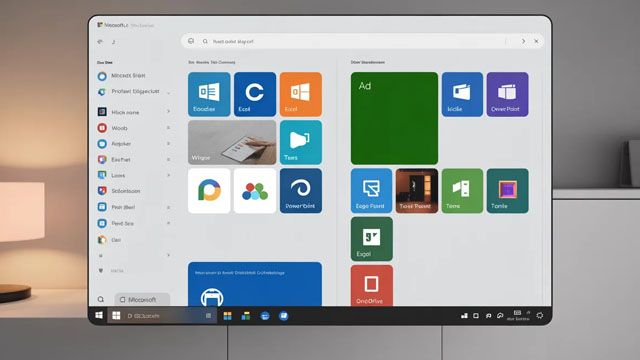Open the red OneDrive tile
The image size is (640, 360).
(x=371, y=286)
